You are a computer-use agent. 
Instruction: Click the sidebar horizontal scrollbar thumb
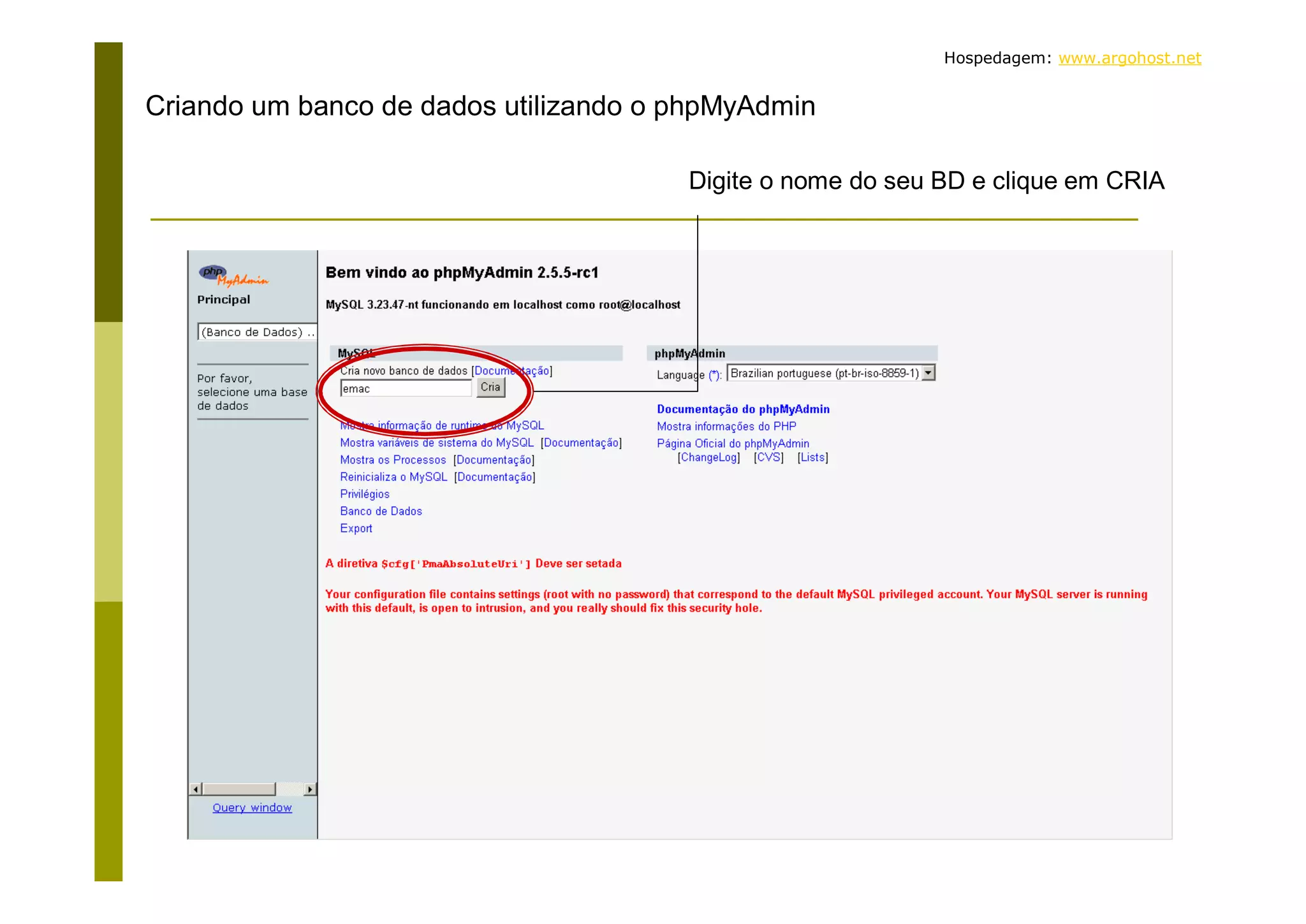[239, 789]
